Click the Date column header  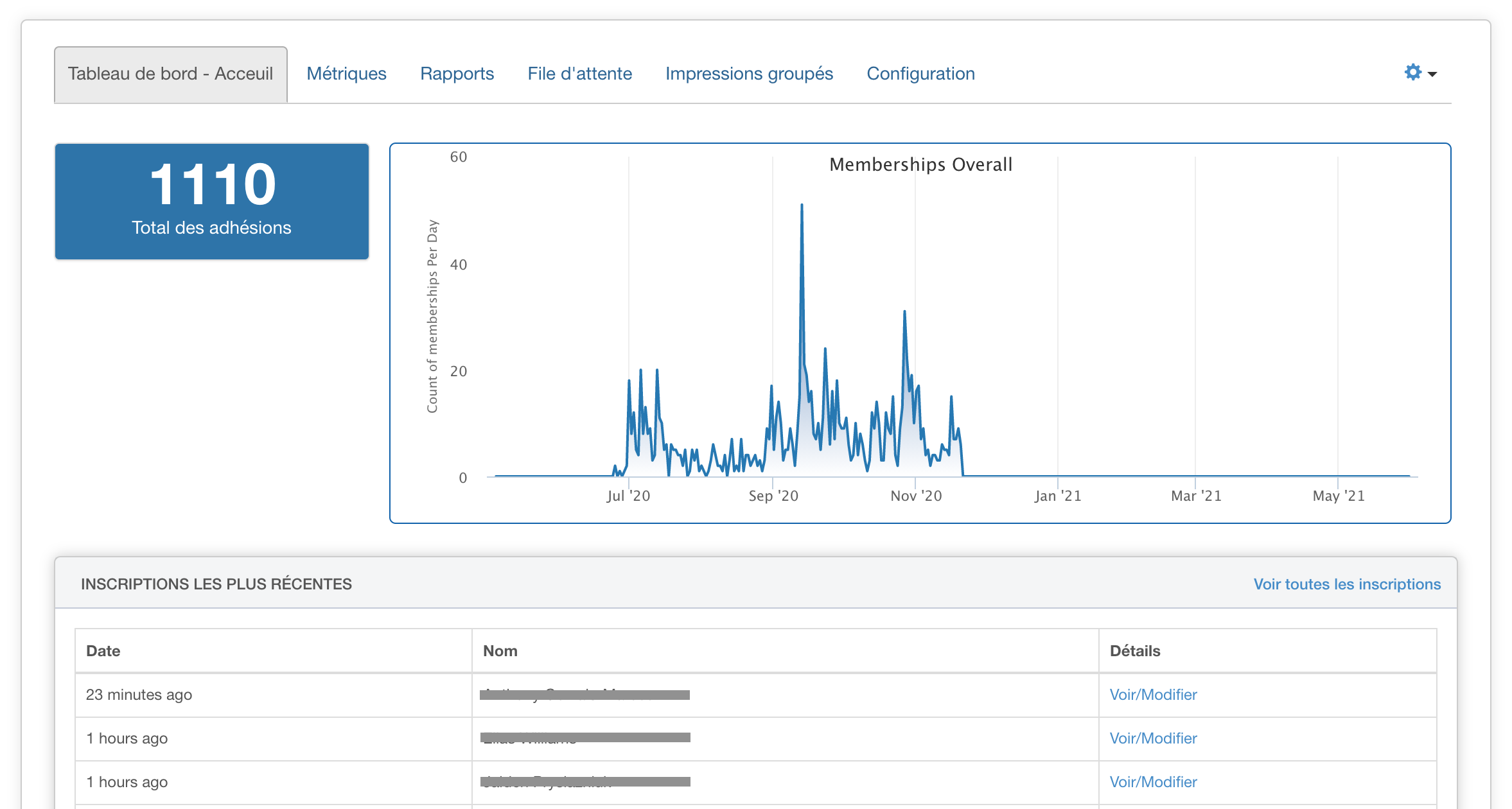(x=103, y=651)
